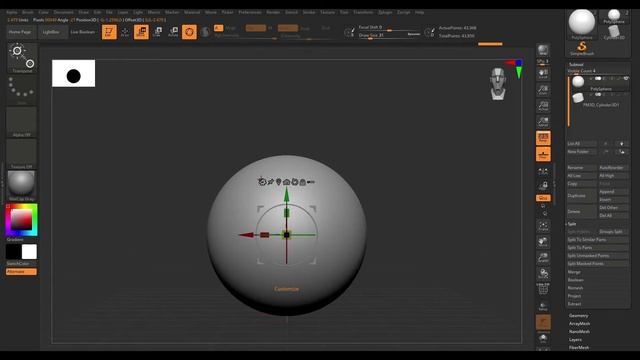640x360 pixels.
Task: Click the Solo mode icon
Action: click(x=543, y=338)
